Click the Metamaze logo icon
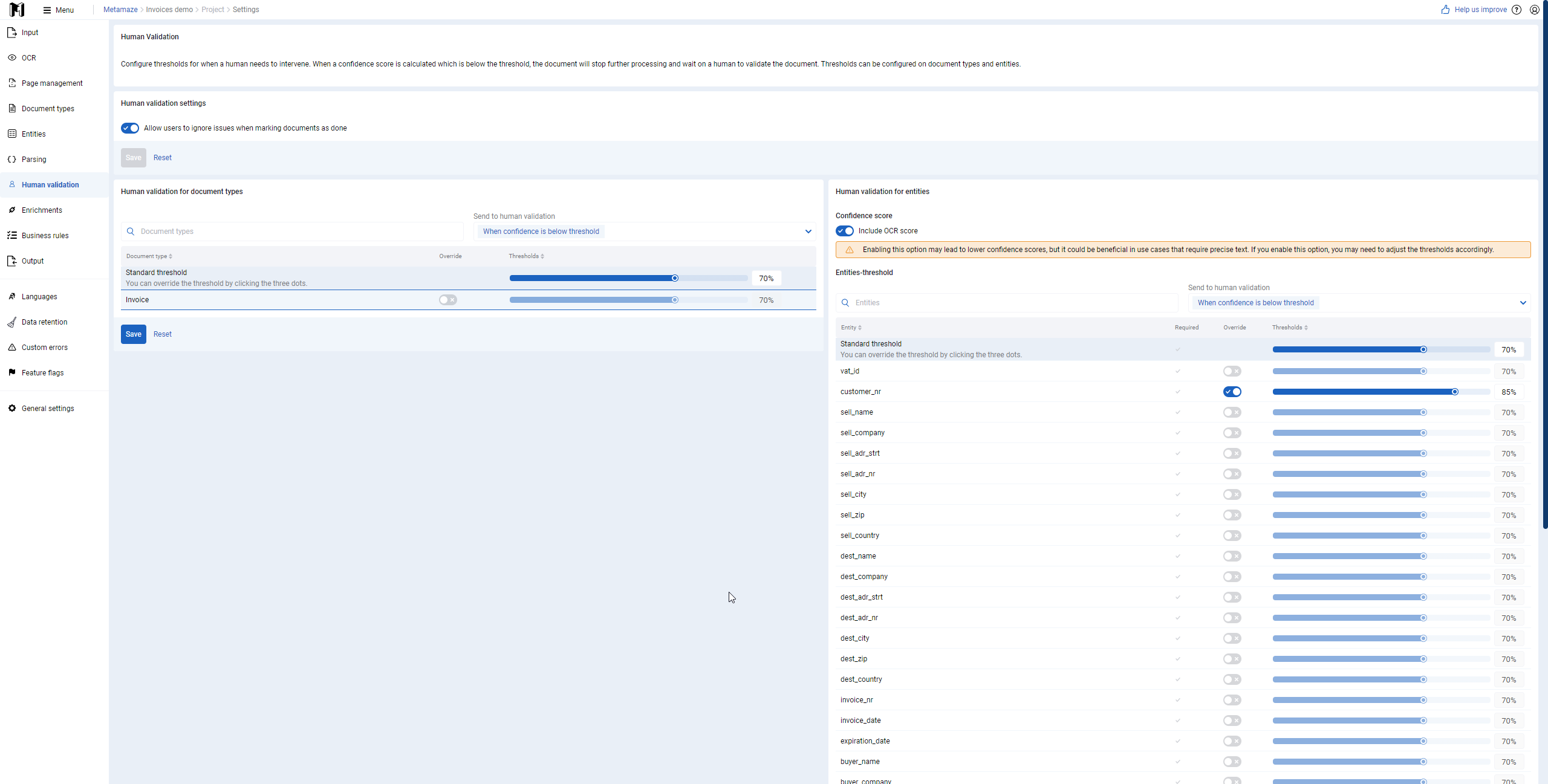The height and width of the screenshot is (784, 1548). [x=17, y=10]
